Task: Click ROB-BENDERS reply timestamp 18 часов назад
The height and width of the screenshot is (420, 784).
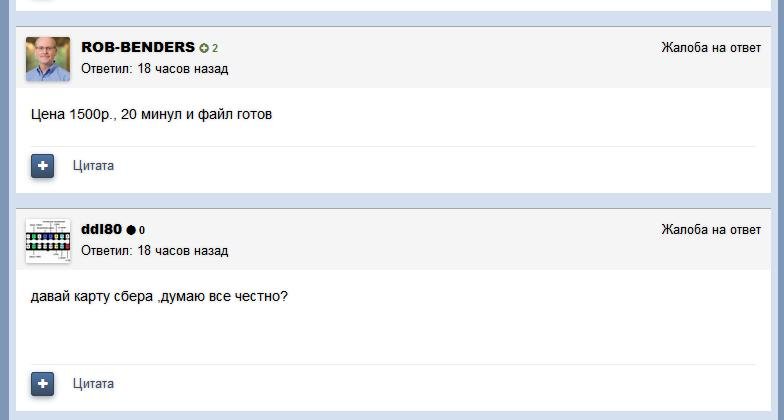Action: (x=182, y=68)
